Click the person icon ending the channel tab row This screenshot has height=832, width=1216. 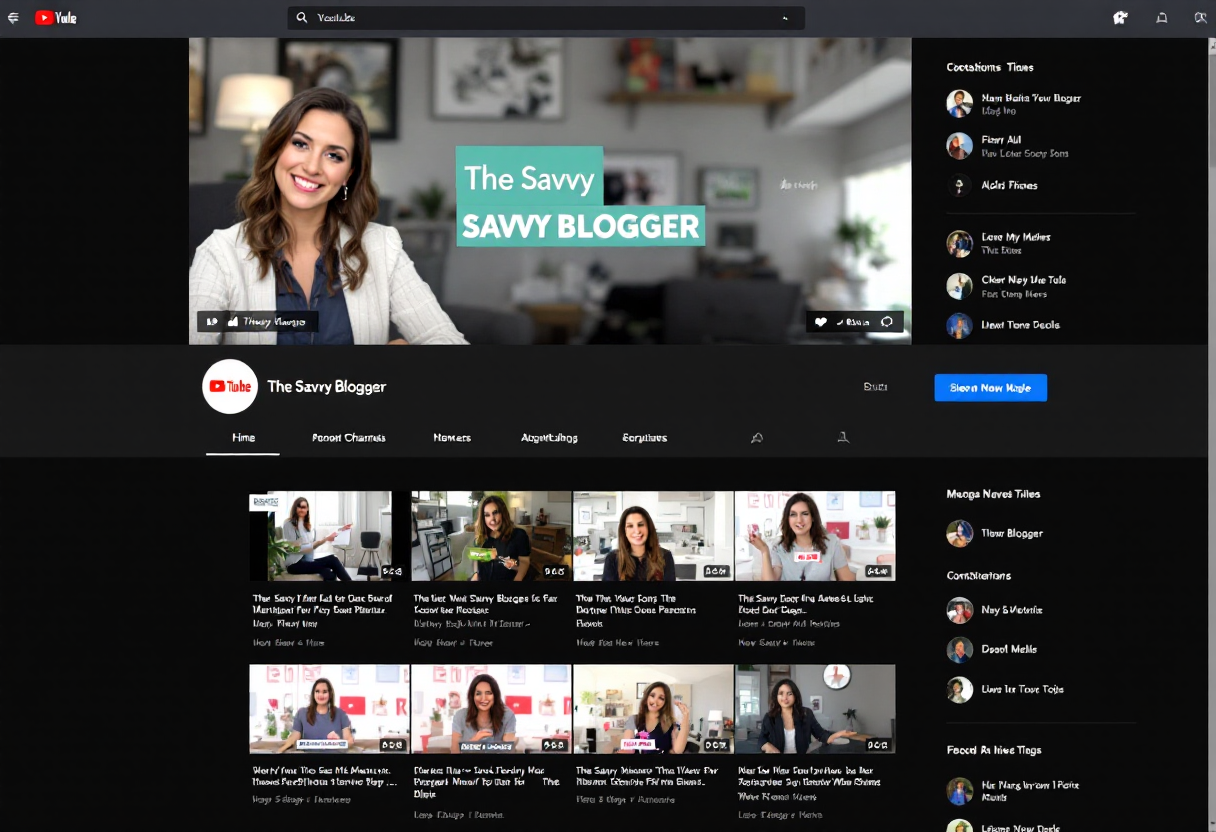pyautogui.click(x=843, y=437)
